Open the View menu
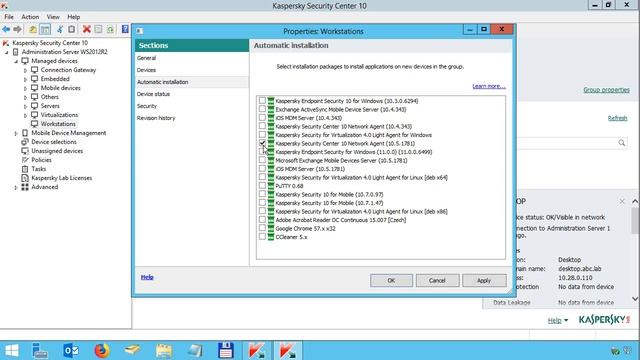The width and height of the screenshot is (640, 360). 53,17
